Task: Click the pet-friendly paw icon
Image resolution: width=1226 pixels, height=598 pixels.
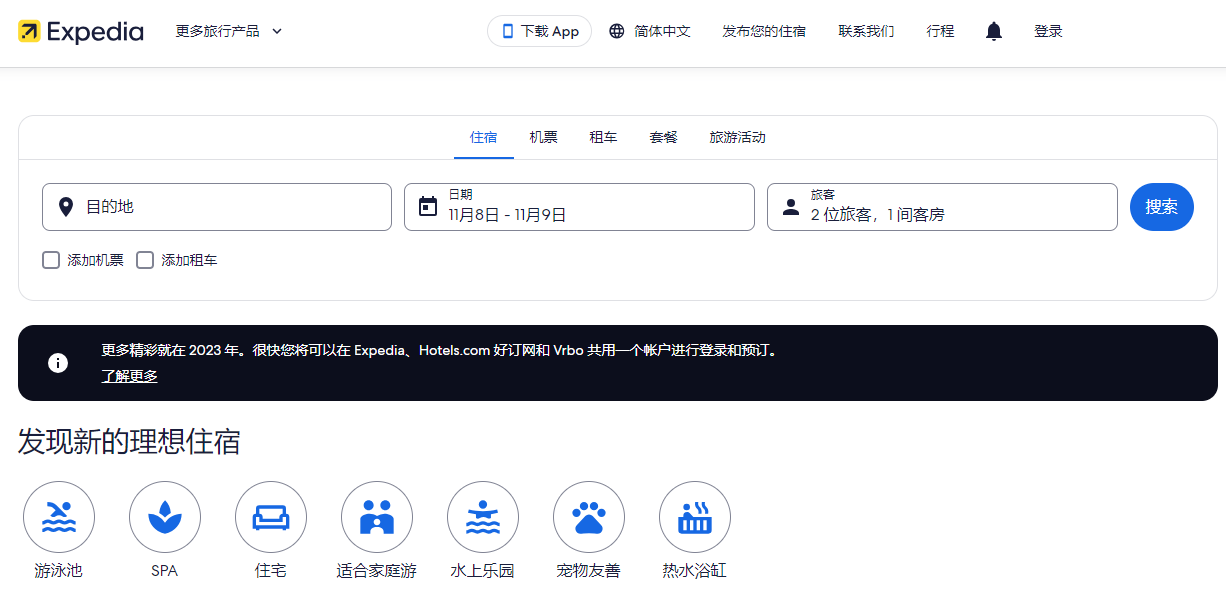Action: 589,517
